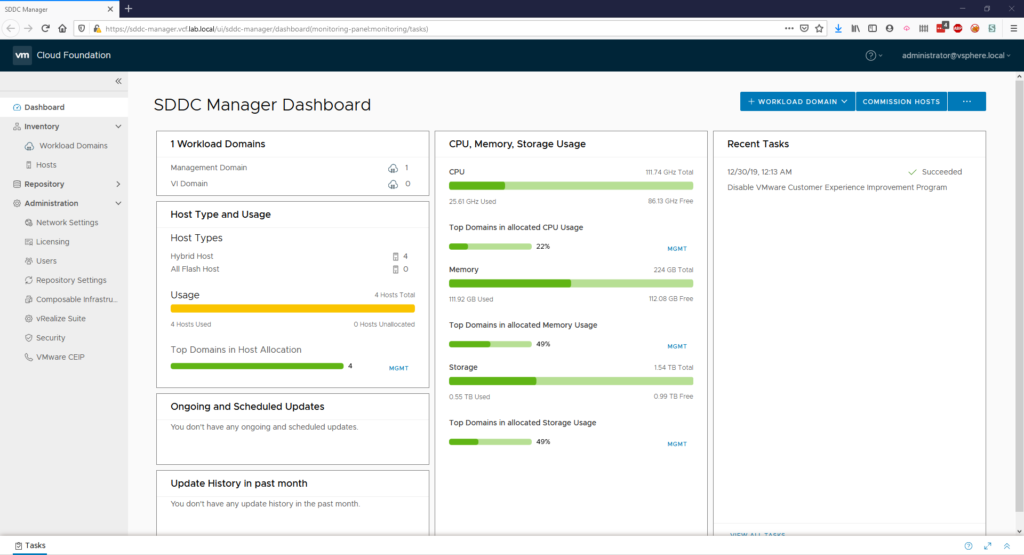Select Disable VMware Customer Experience task
This screenshot has width=1024, height=555.
[837, 187]
